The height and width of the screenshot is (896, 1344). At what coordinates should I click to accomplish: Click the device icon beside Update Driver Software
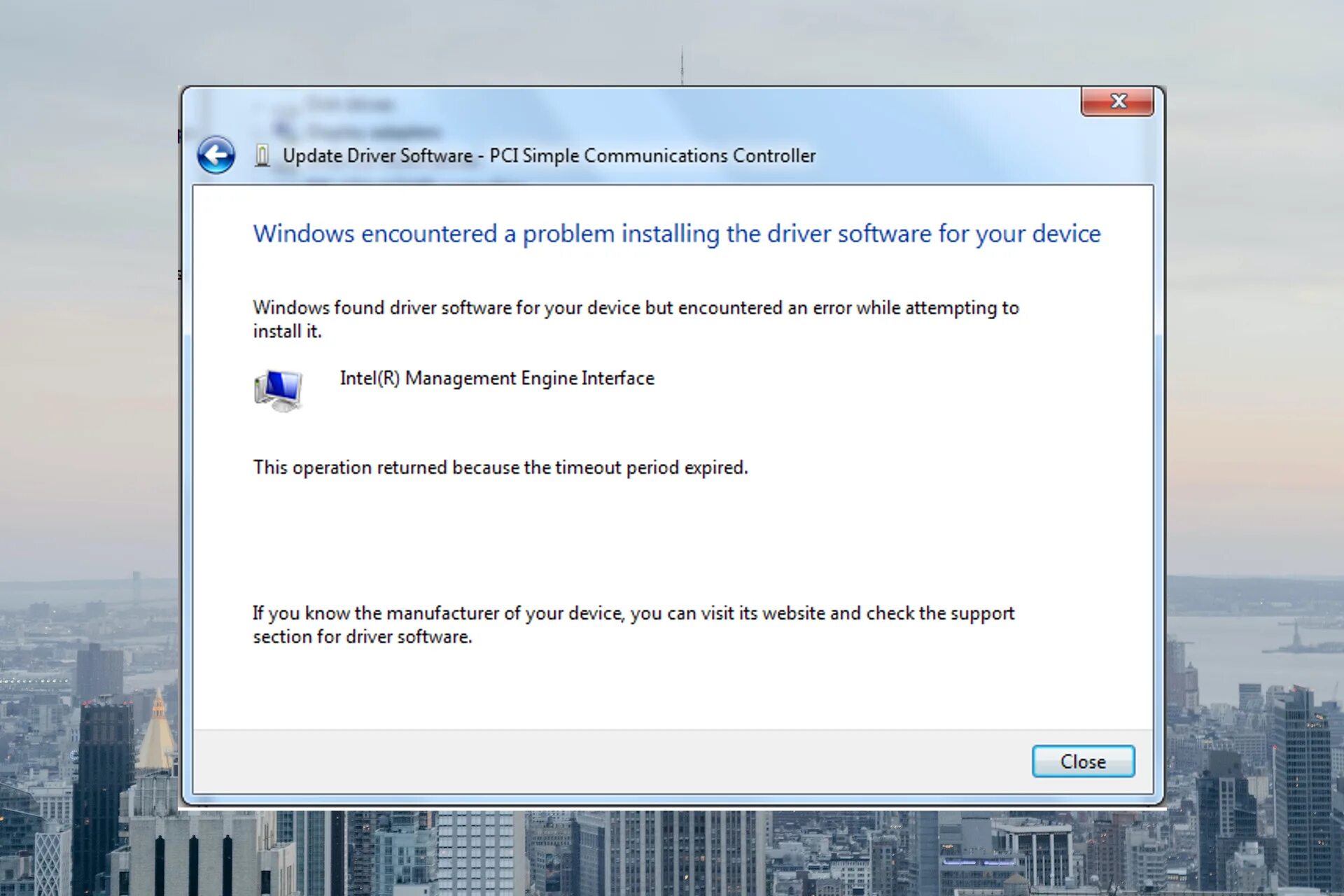tap(262, 155)
